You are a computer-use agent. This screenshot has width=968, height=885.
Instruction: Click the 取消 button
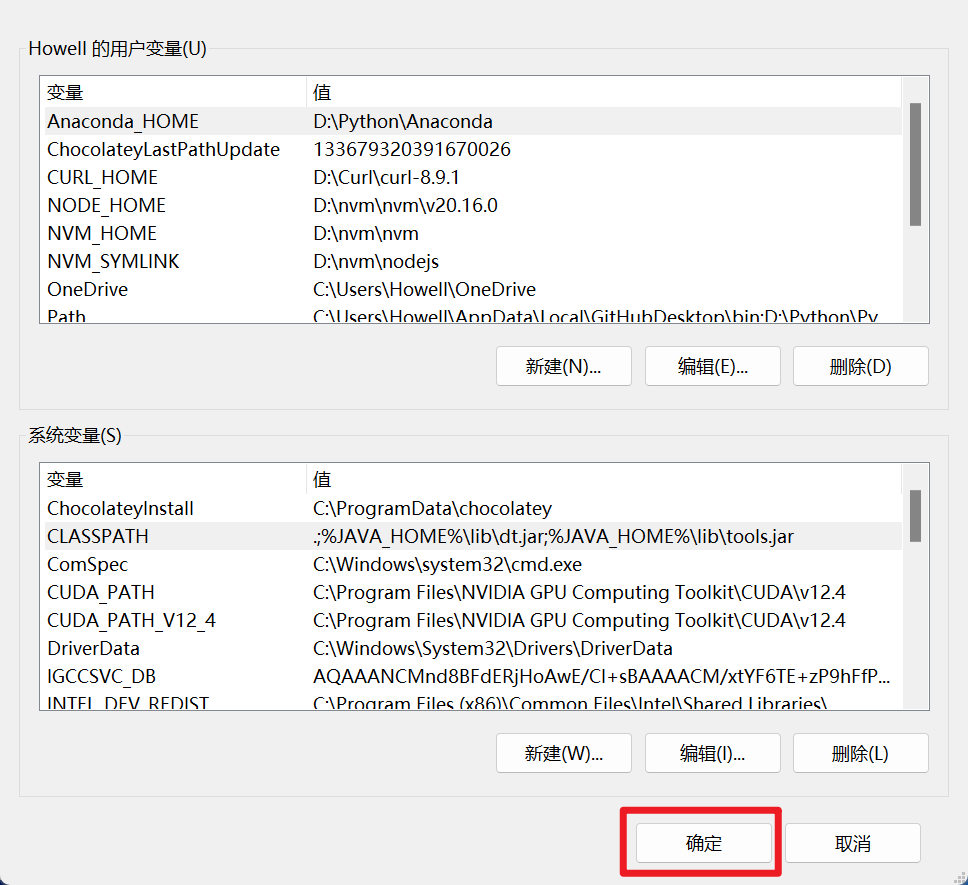click(852, 843)
